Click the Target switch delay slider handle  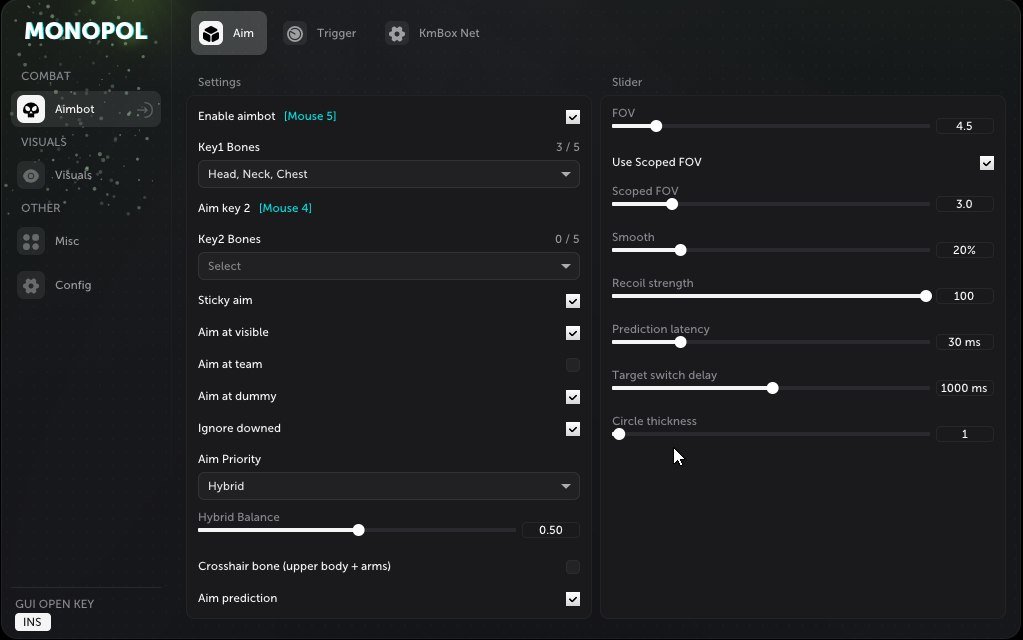pos(772,388)
